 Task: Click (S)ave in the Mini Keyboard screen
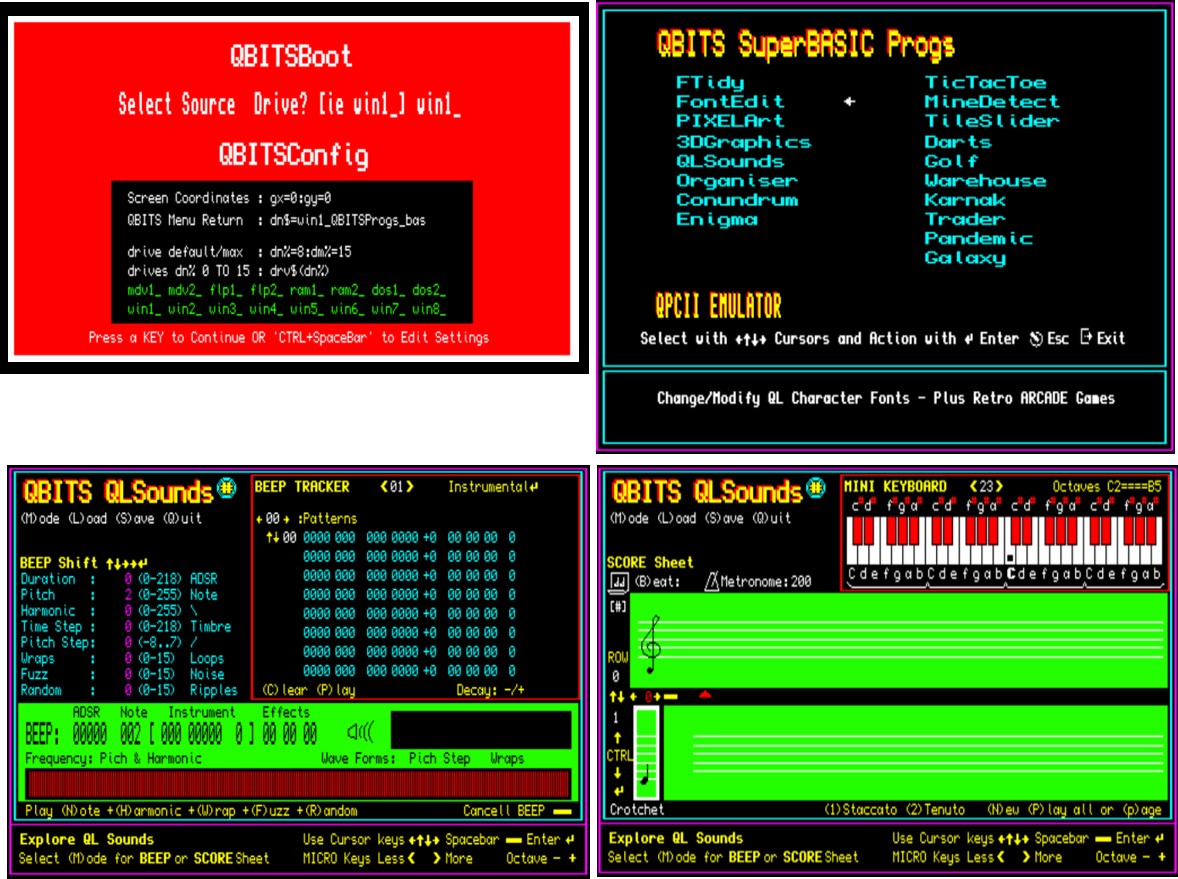pos(725,518)
